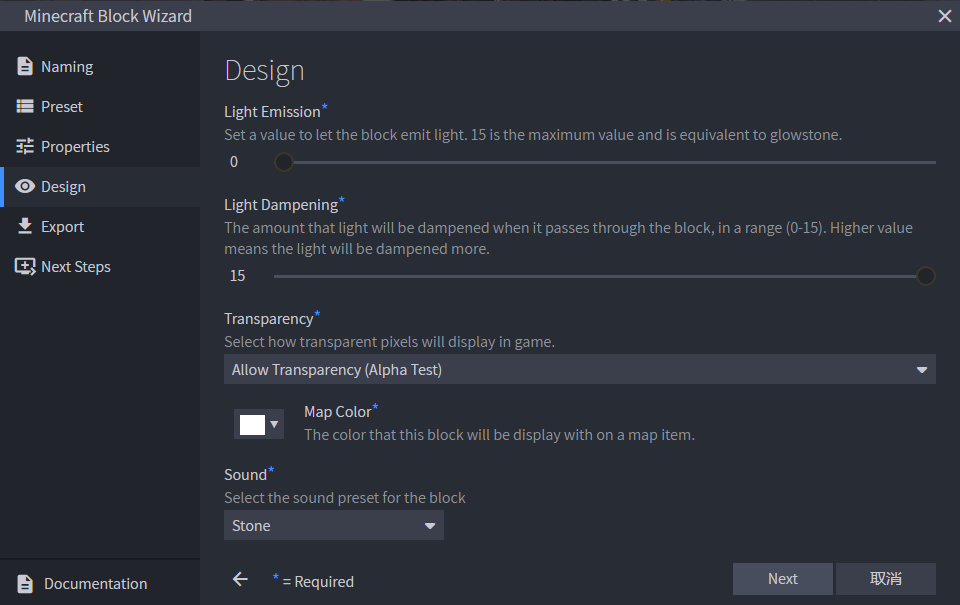Open the Properties step

pyautogui.click(x=100, y=146)
